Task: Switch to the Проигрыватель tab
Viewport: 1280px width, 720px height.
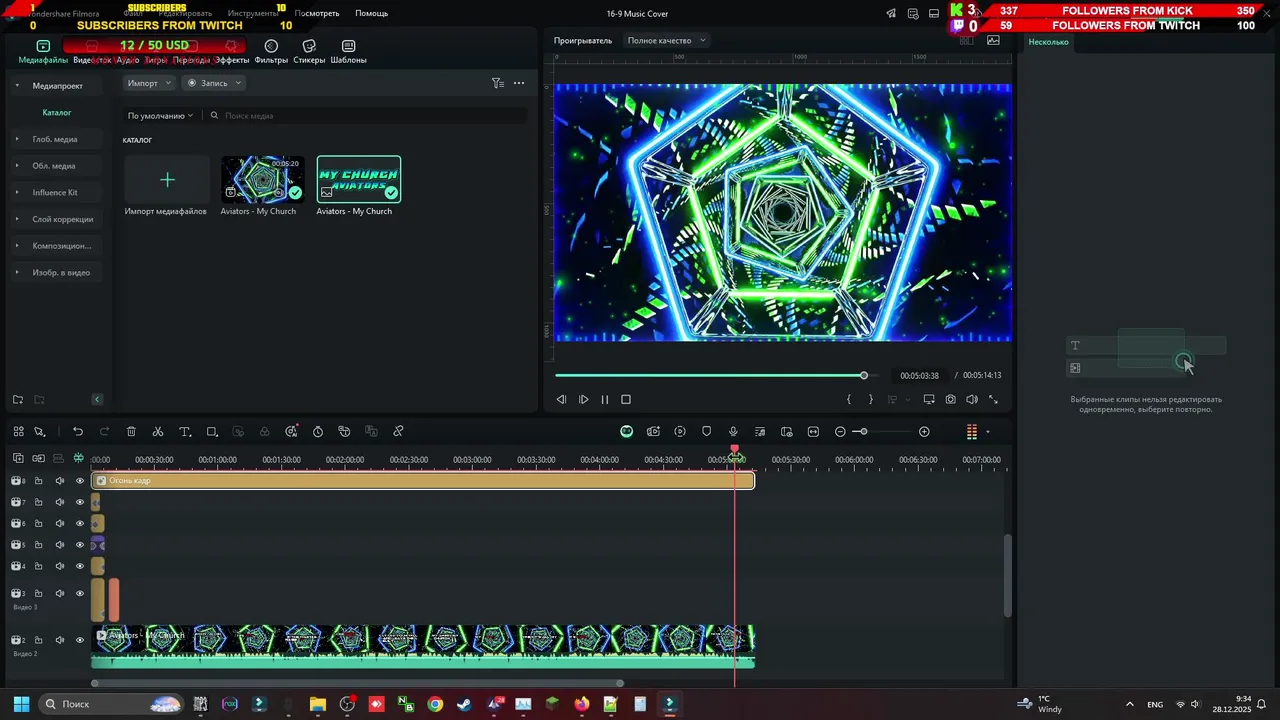Action: tap(582, 41)
